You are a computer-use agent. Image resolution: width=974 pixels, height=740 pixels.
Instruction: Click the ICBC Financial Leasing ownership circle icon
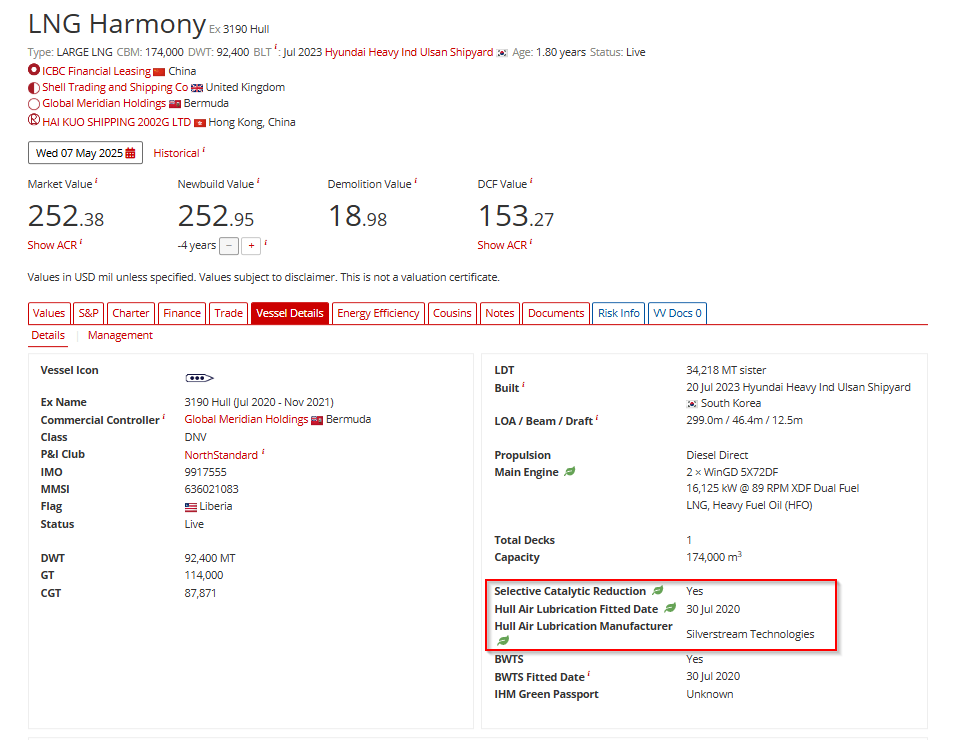34,71
